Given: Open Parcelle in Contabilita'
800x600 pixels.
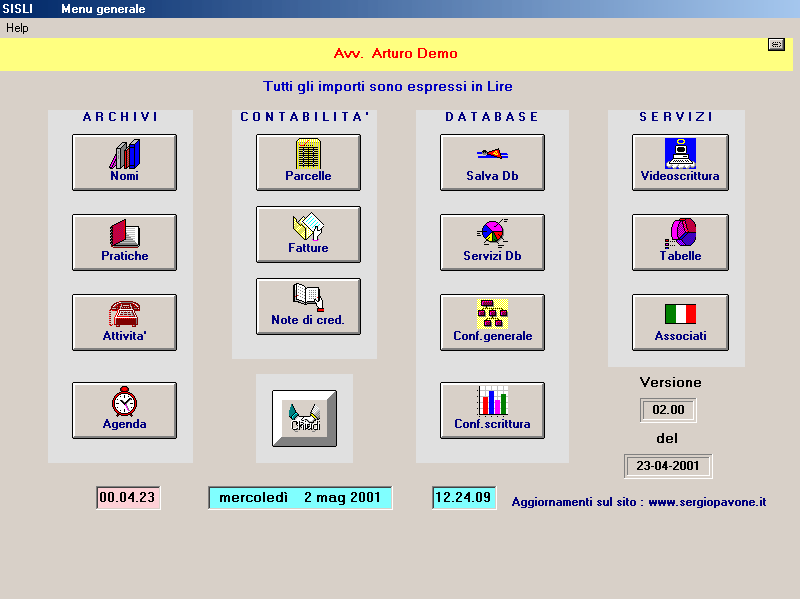Looking at the screenshot, I should [x=308, y=162].
